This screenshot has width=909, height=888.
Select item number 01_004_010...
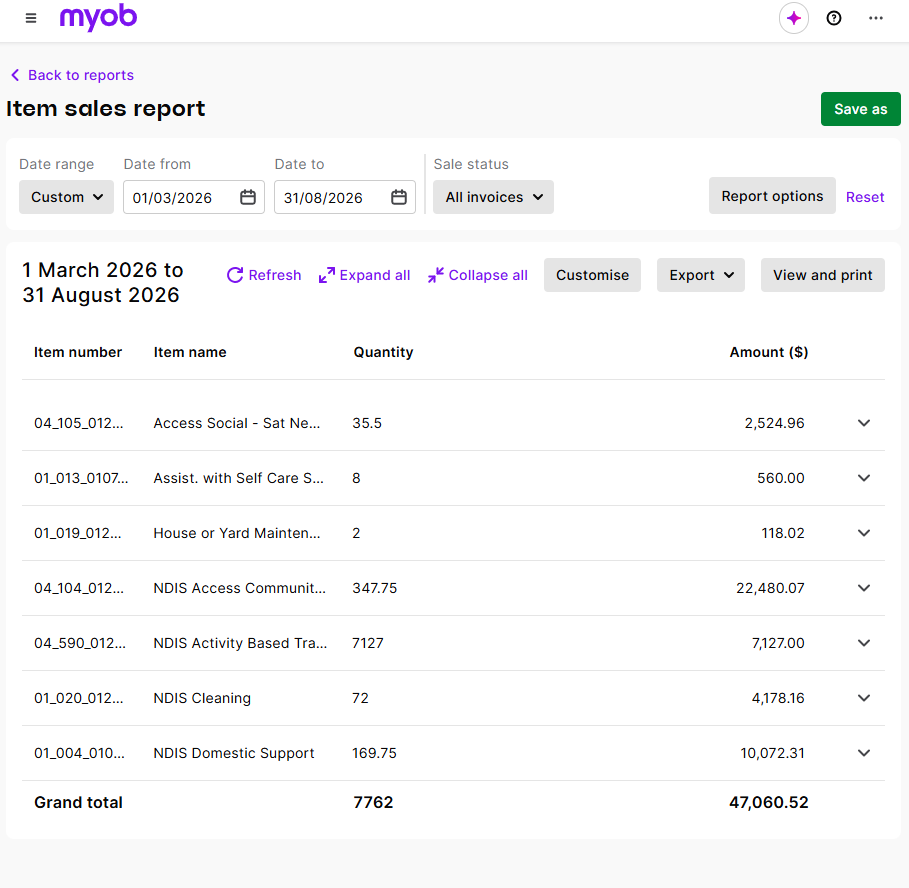79,754
